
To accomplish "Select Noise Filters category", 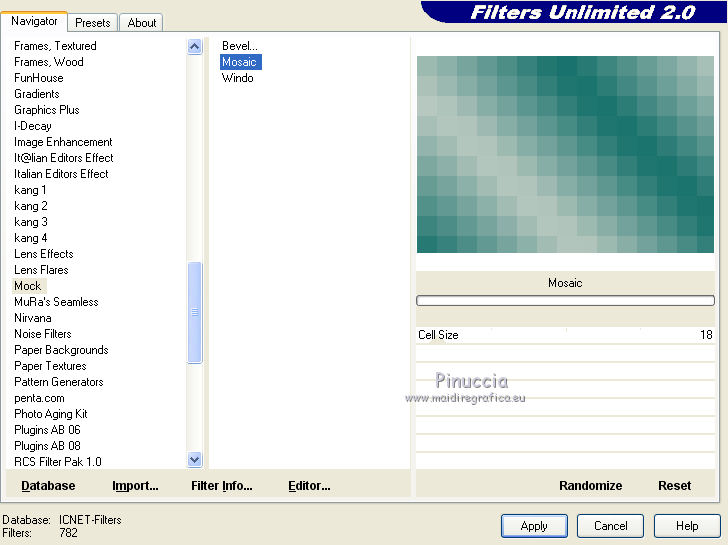I will tap(43, 334).
